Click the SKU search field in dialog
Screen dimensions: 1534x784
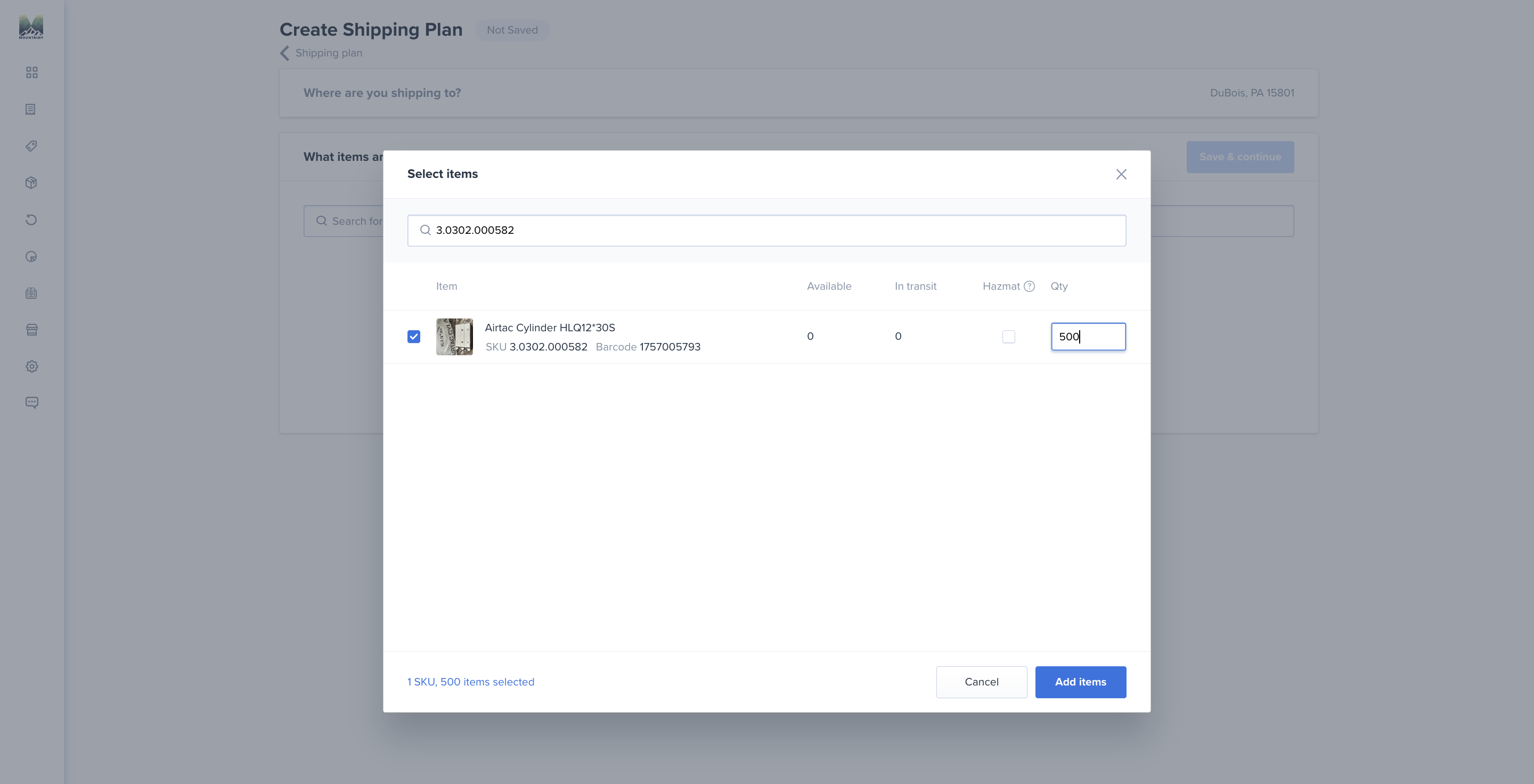coord(766,231)
